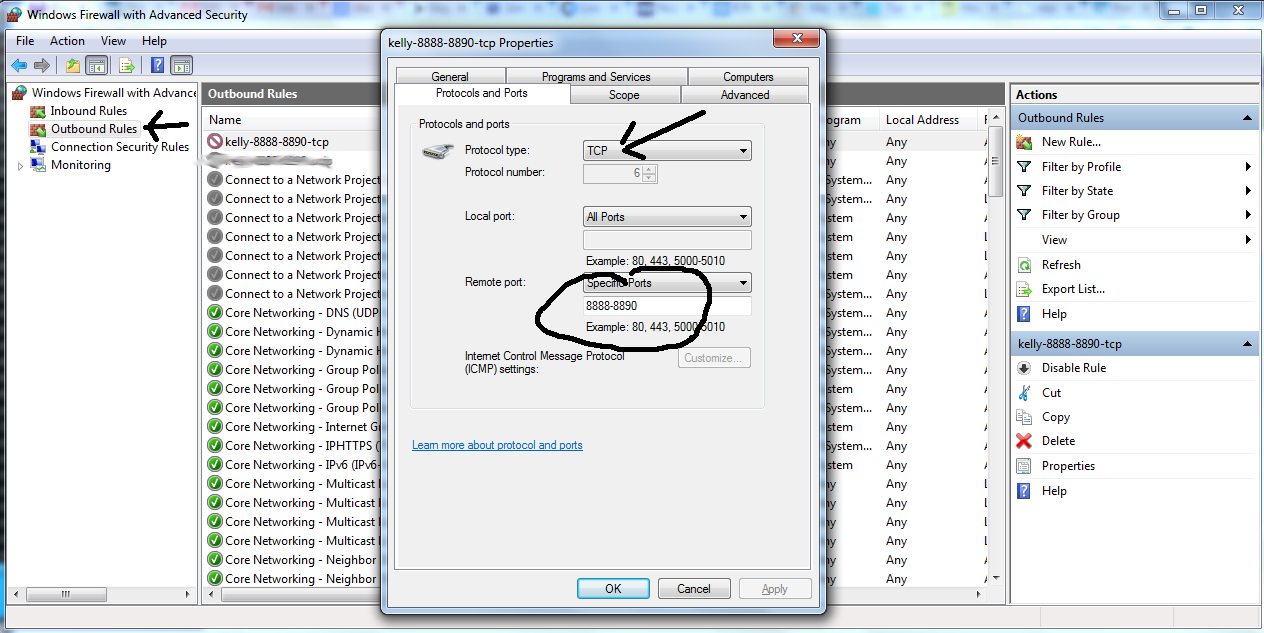Image resolution: width=1264 pixels, height=633 pixels.
Task: Select the kelly-8888-8890-tcp rule in the list
Action: [x=277, y=142]
